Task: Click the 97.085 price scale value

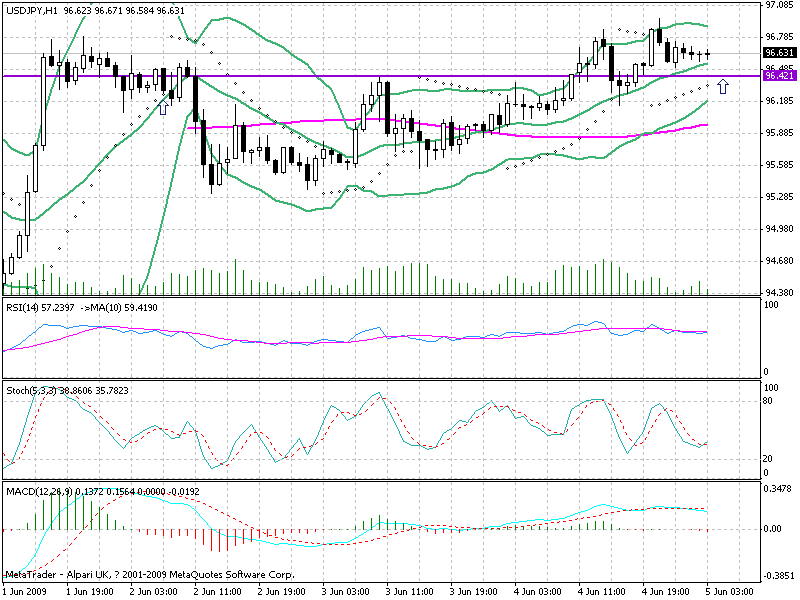Action: click(x=780, y=5)
